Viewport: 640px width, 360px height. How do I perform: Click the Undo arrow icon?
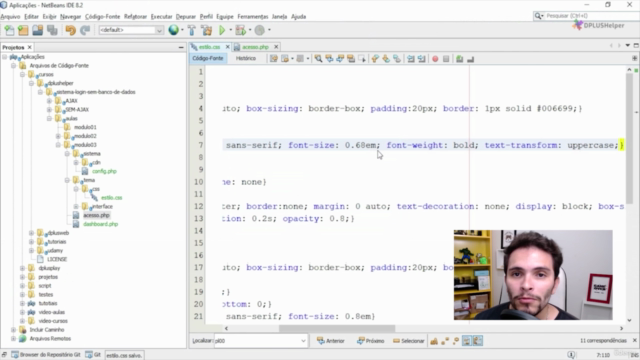click(x=71, y=30)
